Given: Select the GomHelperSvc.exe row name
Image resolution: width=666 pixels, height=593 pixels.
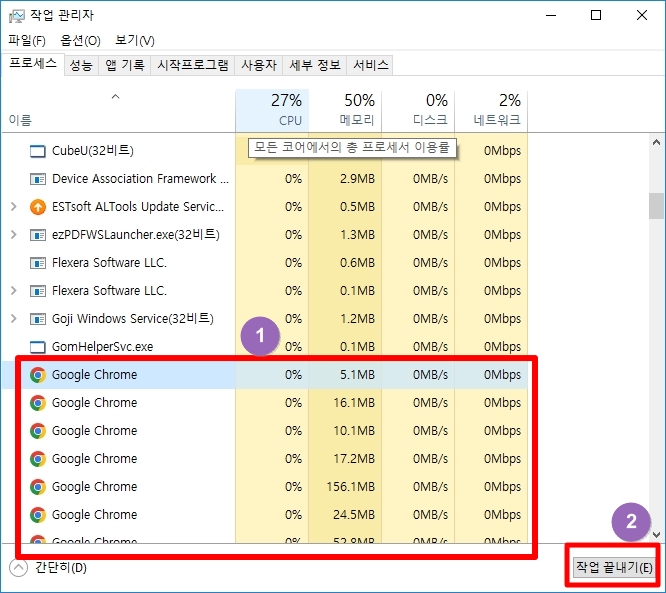Looking at the screenshot, I should [102, 347].
